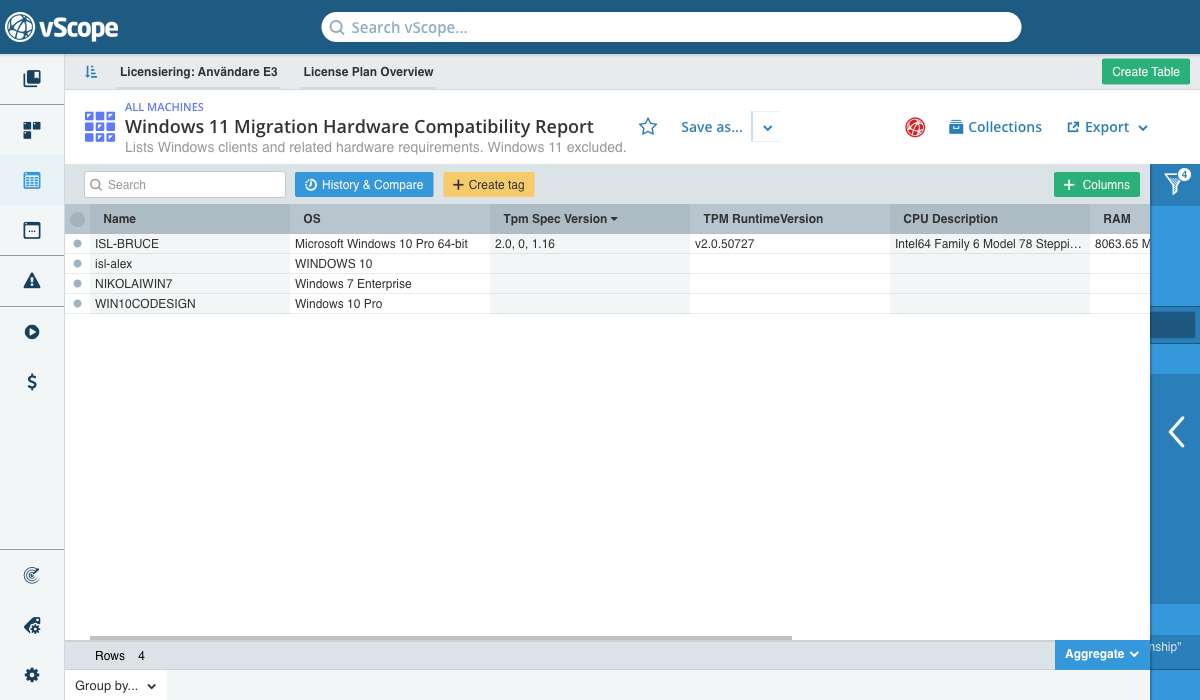Toggle the select-all rows circle in the header
This screenshot has width=1200, height=700.
(x=77, y=219)
